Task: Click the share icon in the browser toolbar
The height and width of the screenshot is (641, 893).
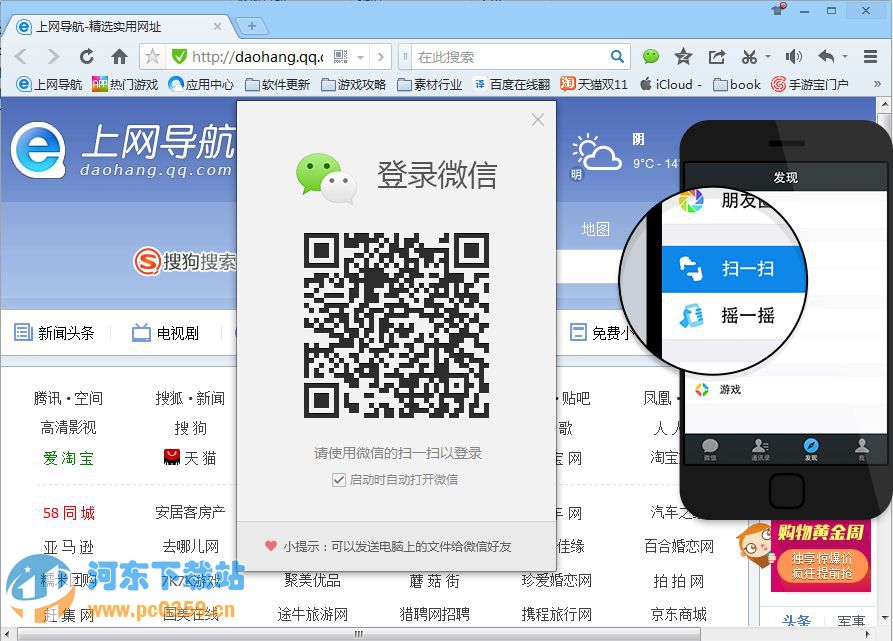Action: point(717,57)
